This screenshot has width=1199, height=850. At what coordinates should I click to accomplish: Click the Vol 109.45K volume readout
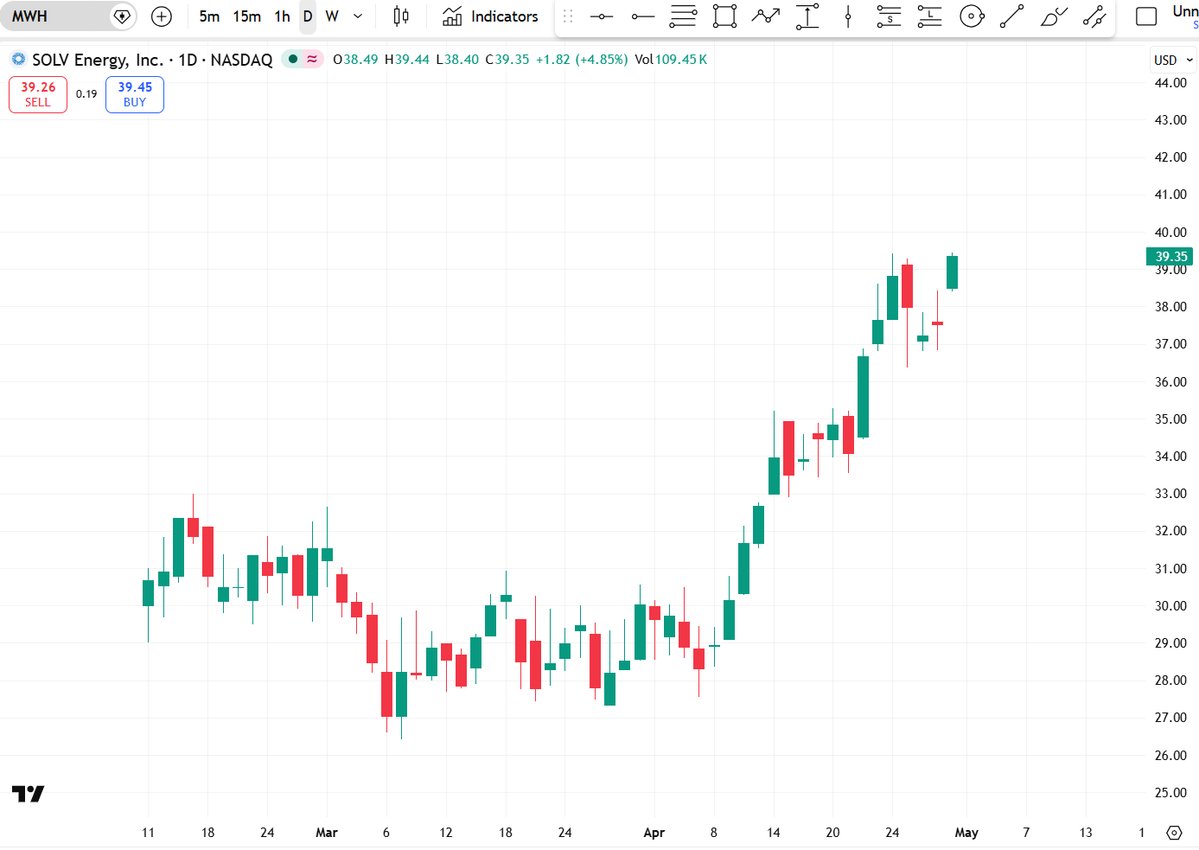pyautogui.click(x=671, y=59)
